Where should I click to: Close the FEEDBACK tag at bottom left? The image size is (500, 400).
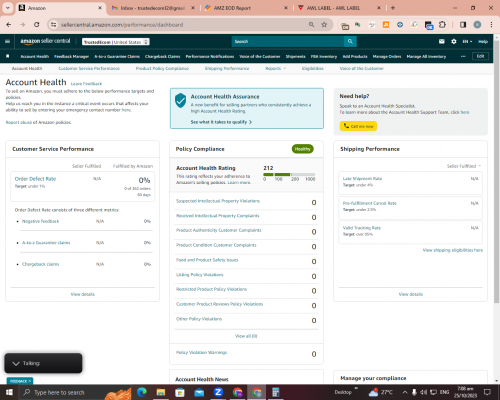(x=30, y=381)
